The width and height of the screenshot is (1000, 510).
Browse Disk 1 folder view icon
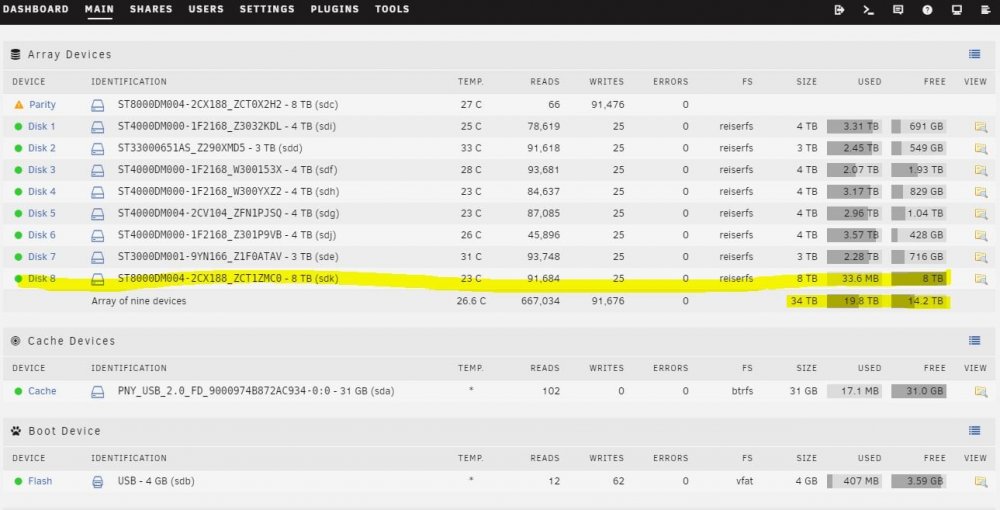pos(980,127)
